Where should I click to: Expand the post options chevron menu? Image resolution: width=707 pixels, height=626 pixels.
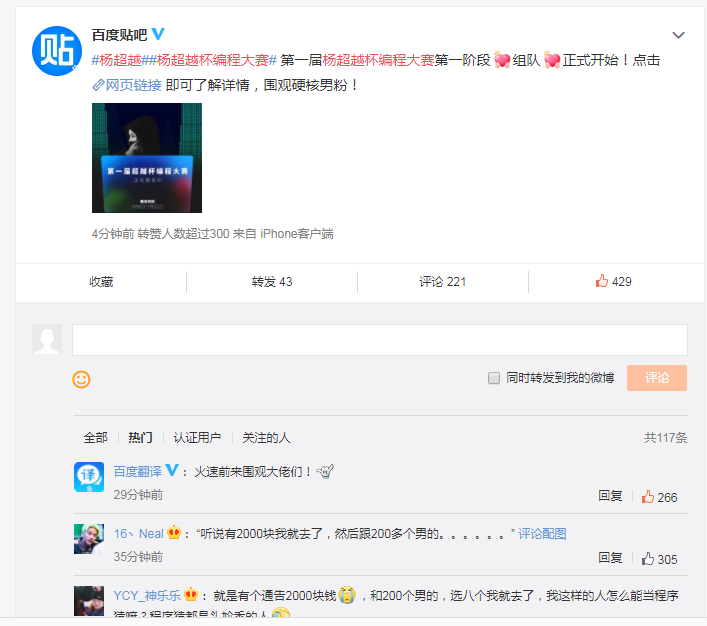click(x=678, y=35)
